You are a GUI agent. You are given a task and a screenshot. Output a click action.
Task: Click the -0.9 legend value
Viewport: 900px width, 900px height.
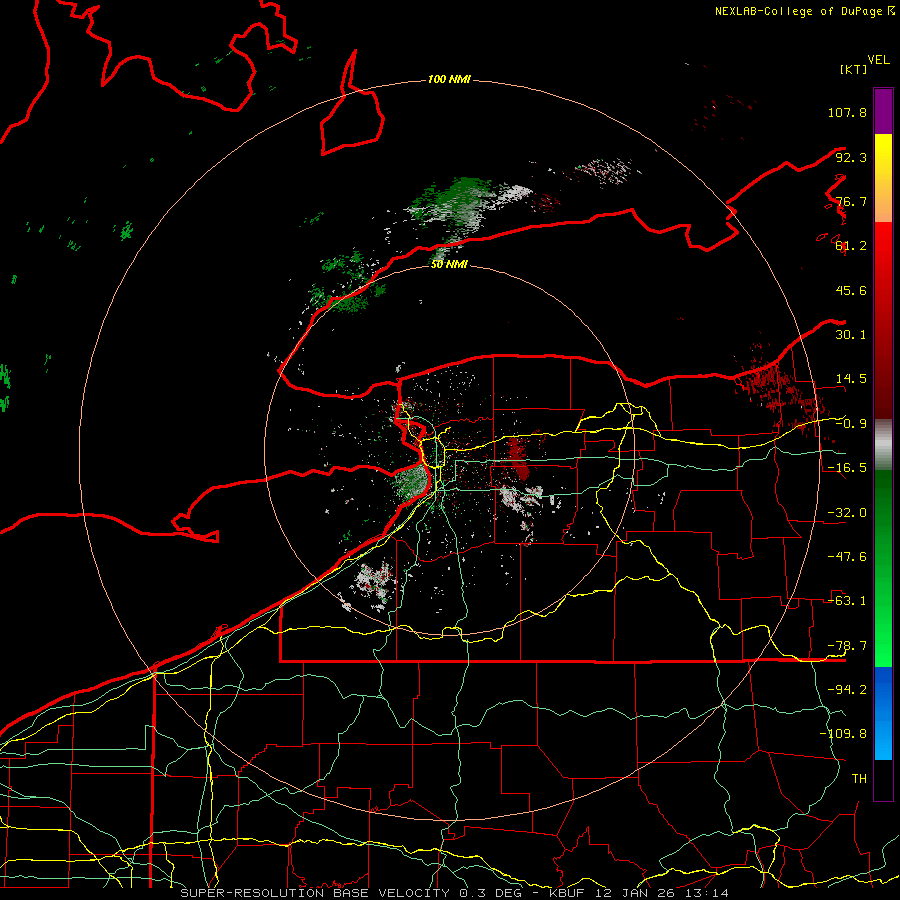tap(851, 423)
